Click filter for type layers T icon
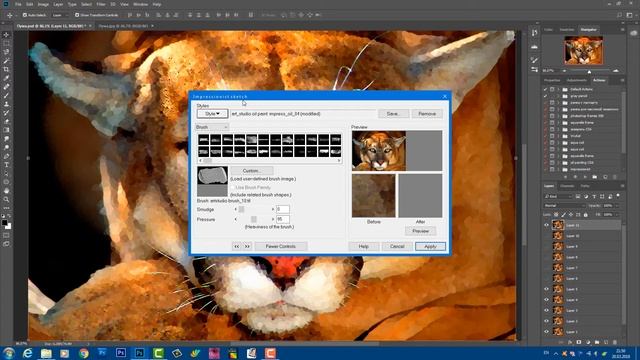The width and height of the screenshot is (640, 360). pos(594,196)
